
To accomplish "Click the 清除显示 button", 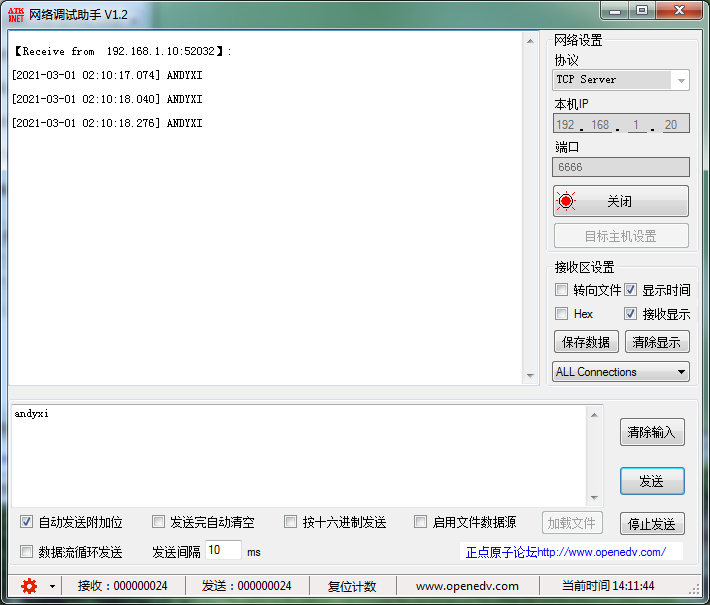I will point(657,341).
